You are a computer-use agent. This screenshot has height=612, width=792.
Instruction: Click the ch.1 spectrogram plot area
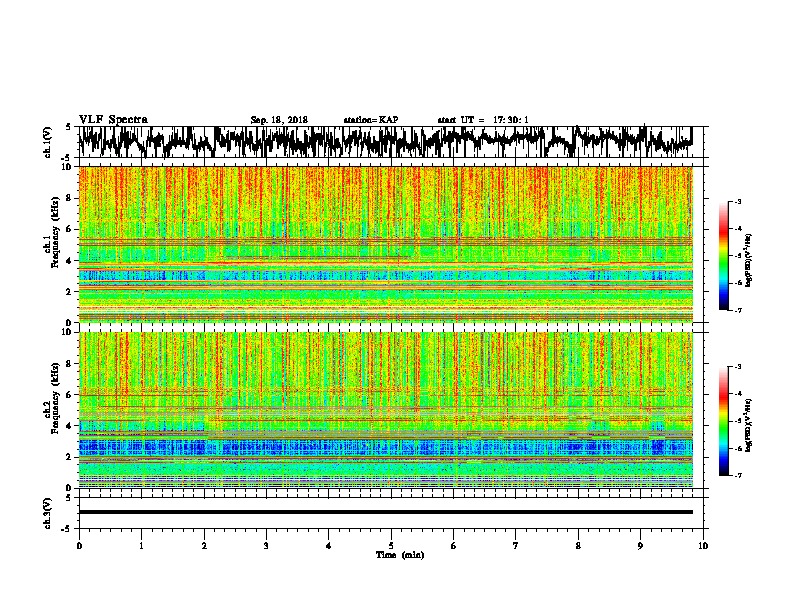pyautogui.click(x=385, y=244)
